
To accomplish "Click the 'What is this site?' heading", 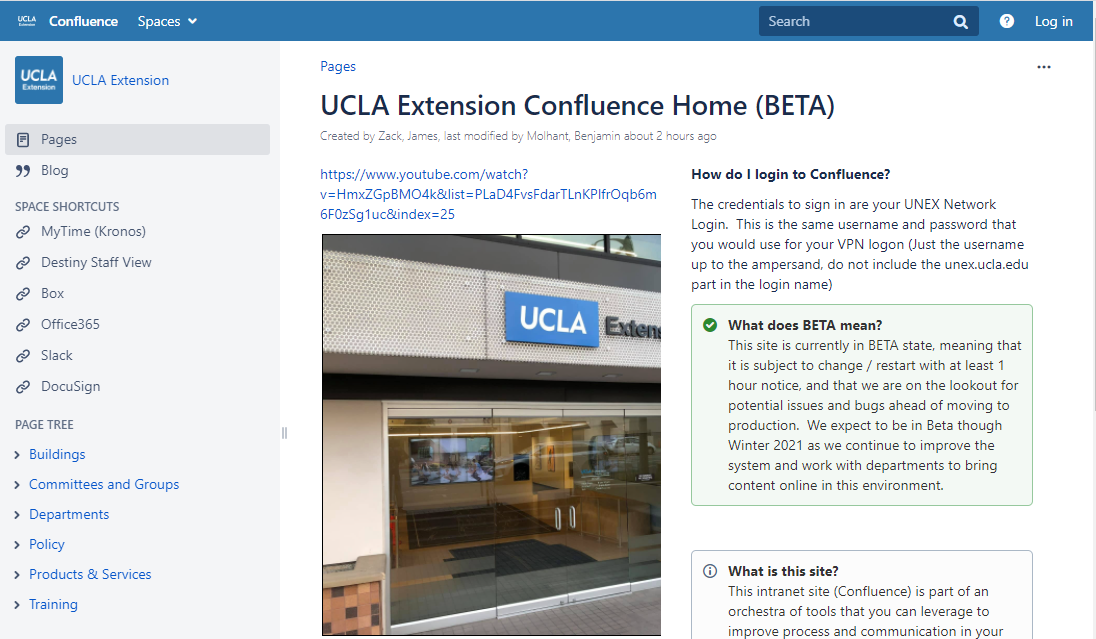I will coord(784,571).
